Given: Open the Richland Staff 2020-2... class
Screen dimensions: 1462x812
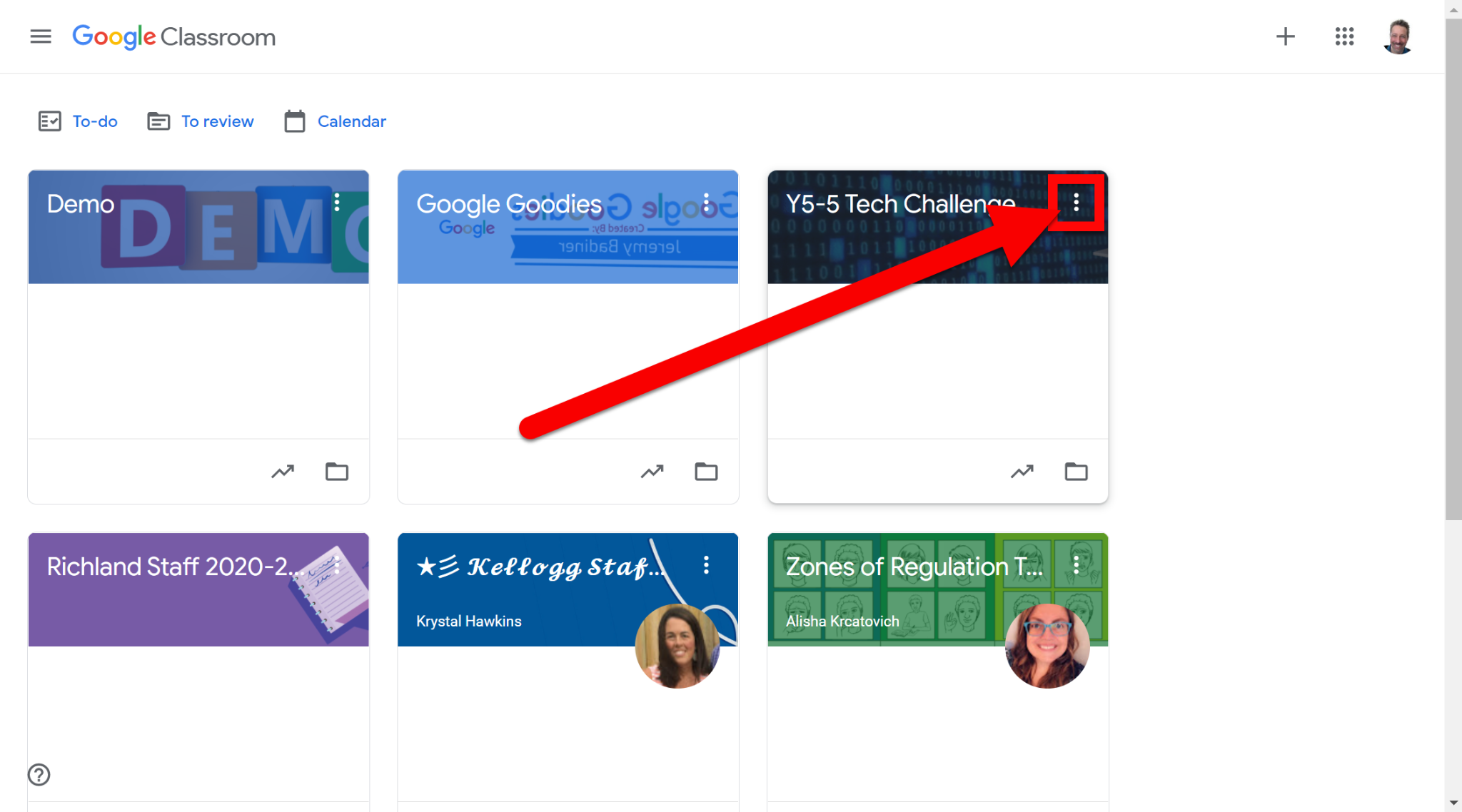Looking at the screenshot, I should (x=168, y=567).
